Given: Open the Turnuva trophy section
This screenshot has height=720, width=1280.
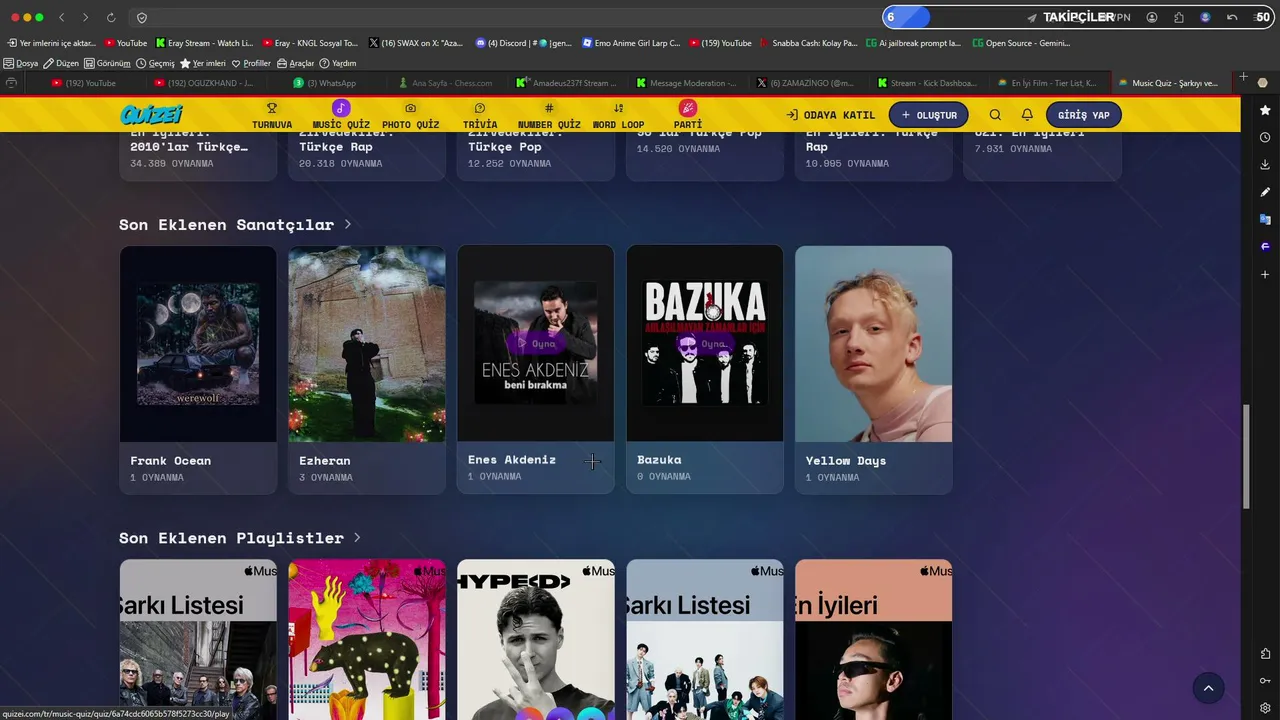Looking at the screenshot, I should [272, 116].
